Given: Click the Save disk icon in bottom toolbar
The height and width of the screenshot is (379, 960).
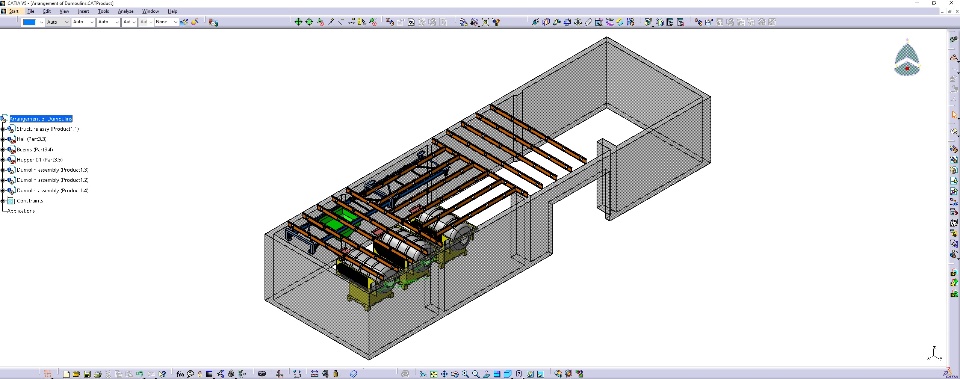Looking at the screenshot, I should tap(87, 373).
